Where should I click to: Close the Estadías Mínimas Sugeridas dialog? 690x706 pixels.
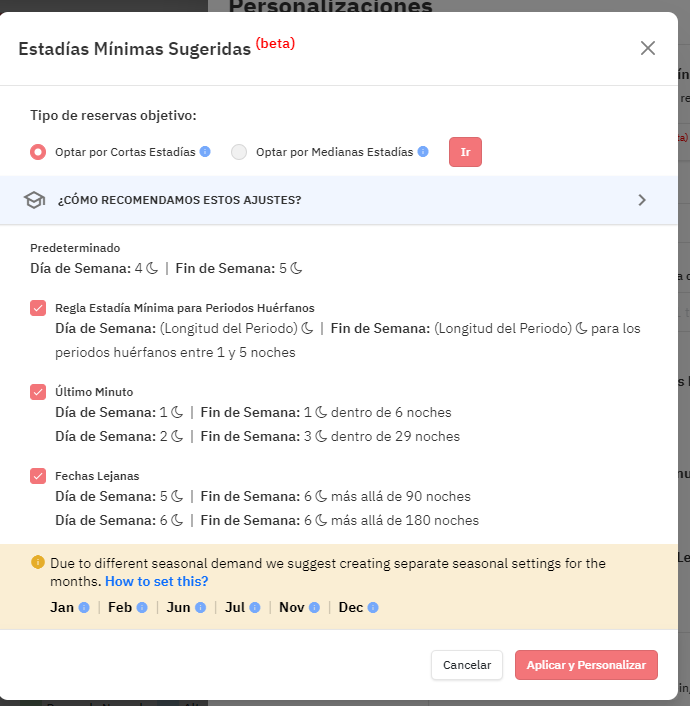[x=648, y=48]
